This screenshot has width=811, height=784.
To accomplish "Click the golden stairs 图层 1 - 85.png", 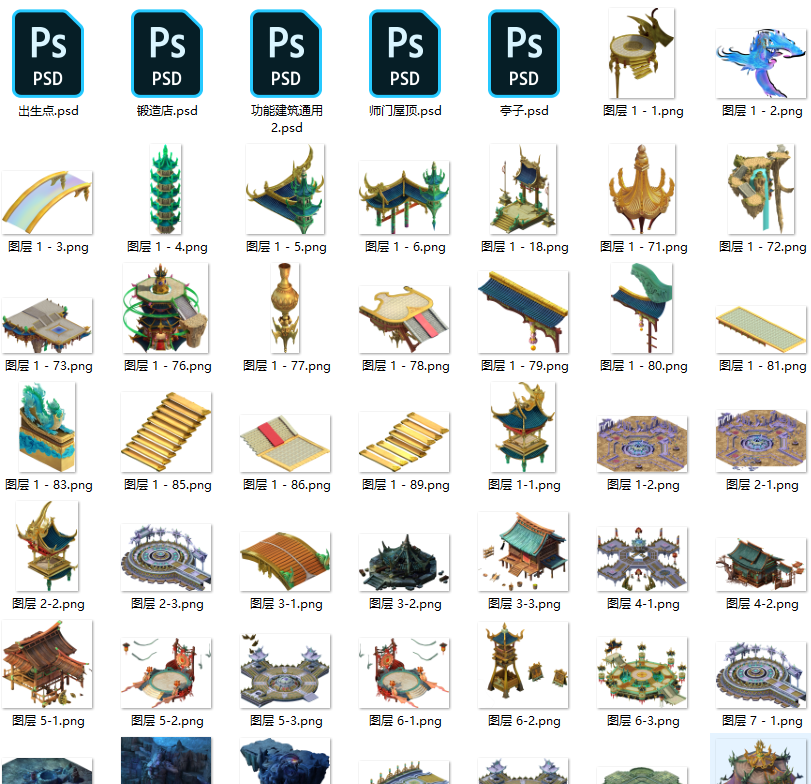I will pos(166,430).
